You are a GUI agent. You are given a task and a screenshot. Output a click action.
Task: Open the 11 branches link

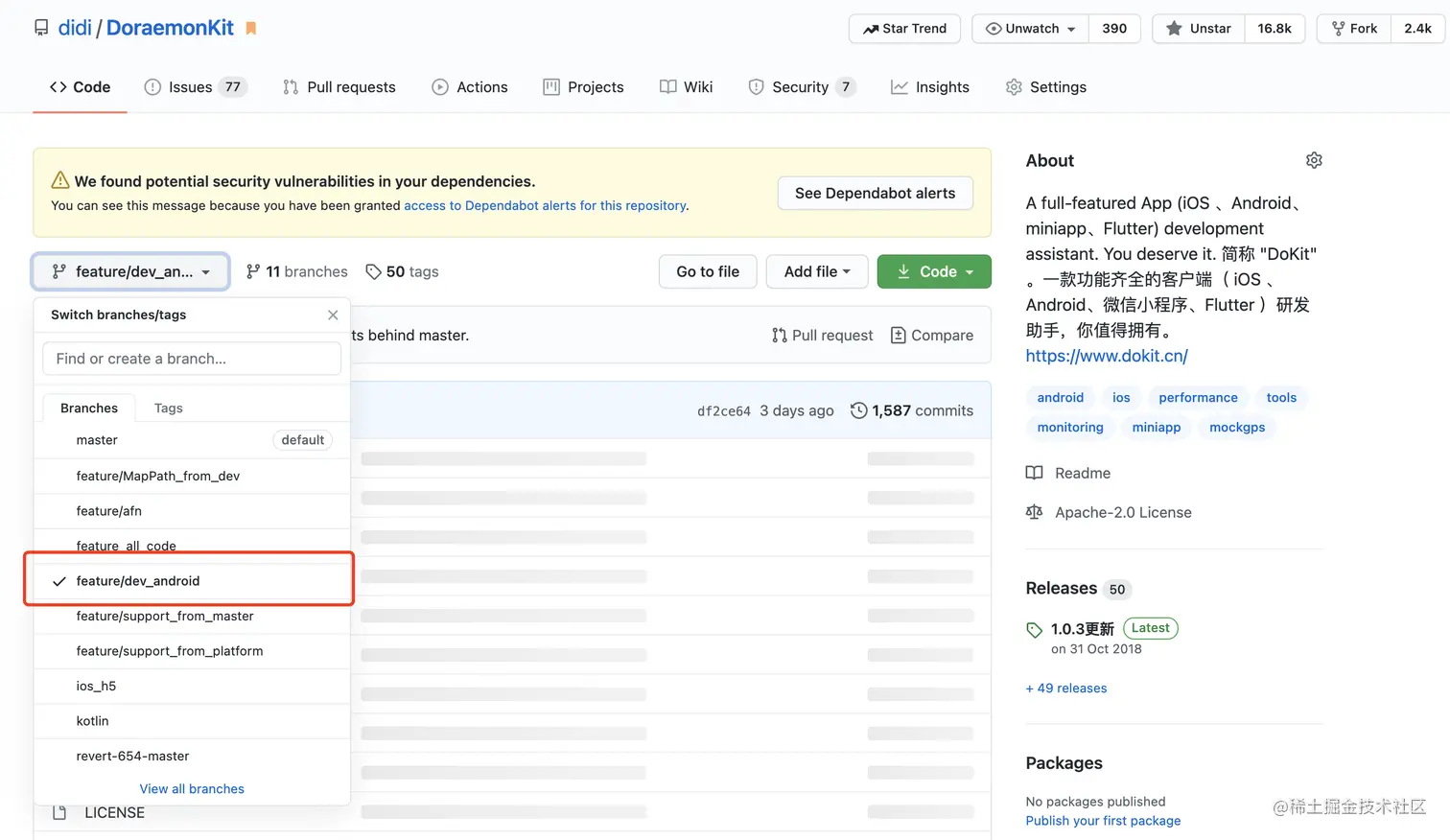pyautogui.click(x=296, y=272)
